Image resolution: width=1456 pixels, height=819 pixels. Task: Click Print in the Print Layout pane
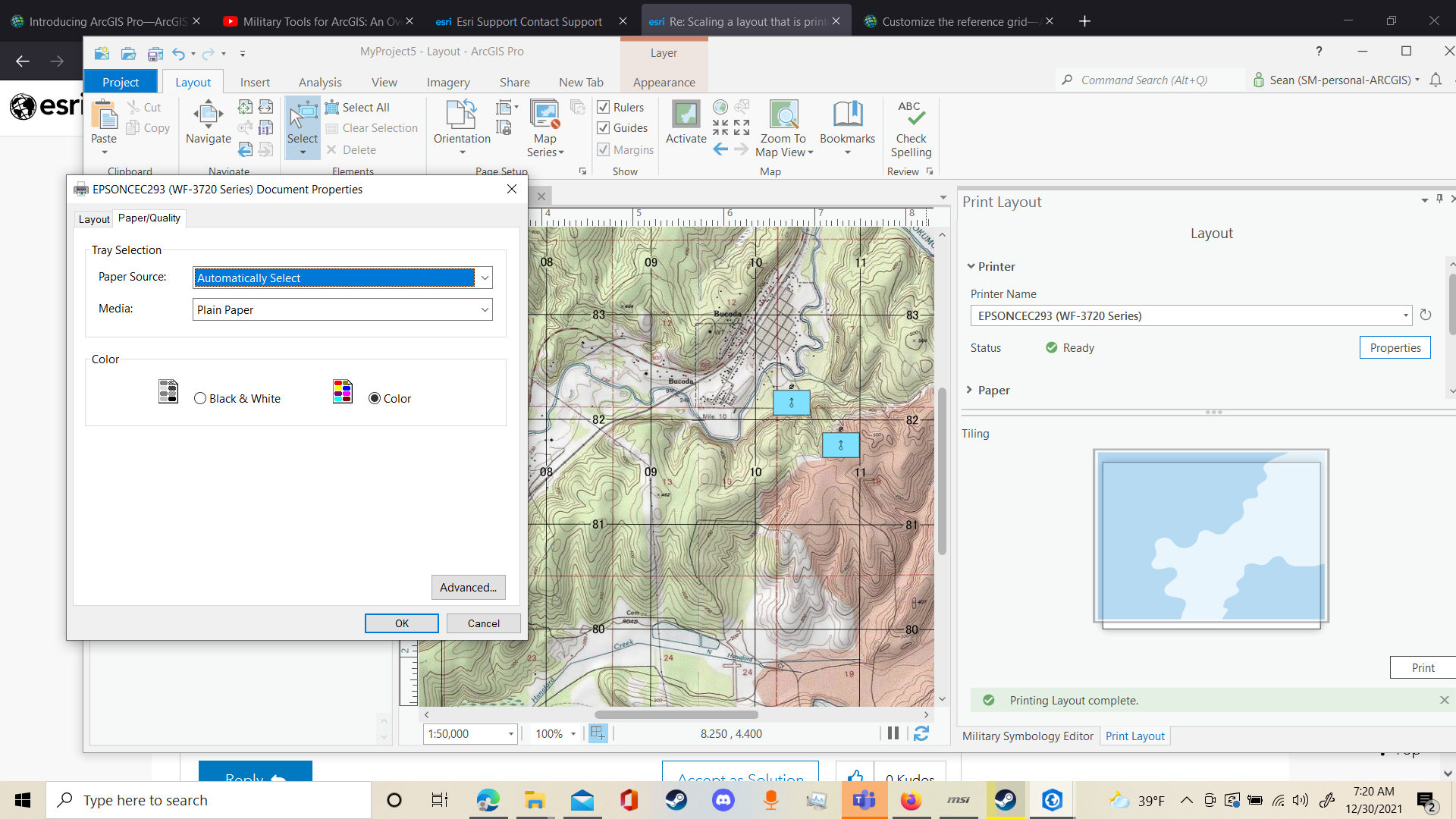[x=1423, y=667]
